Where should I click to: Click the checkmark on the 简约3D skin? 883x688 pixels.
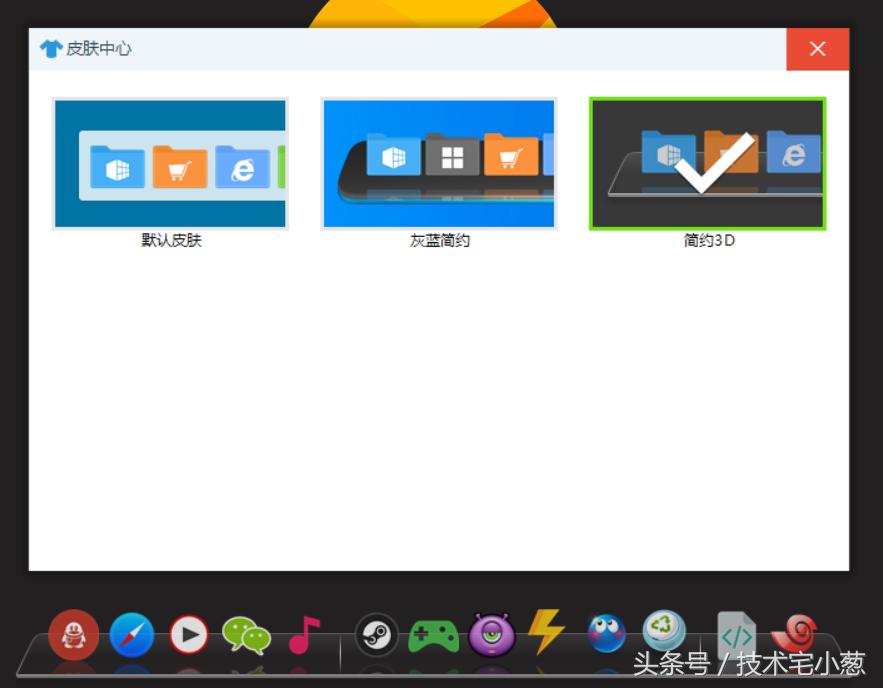(712, 165)
